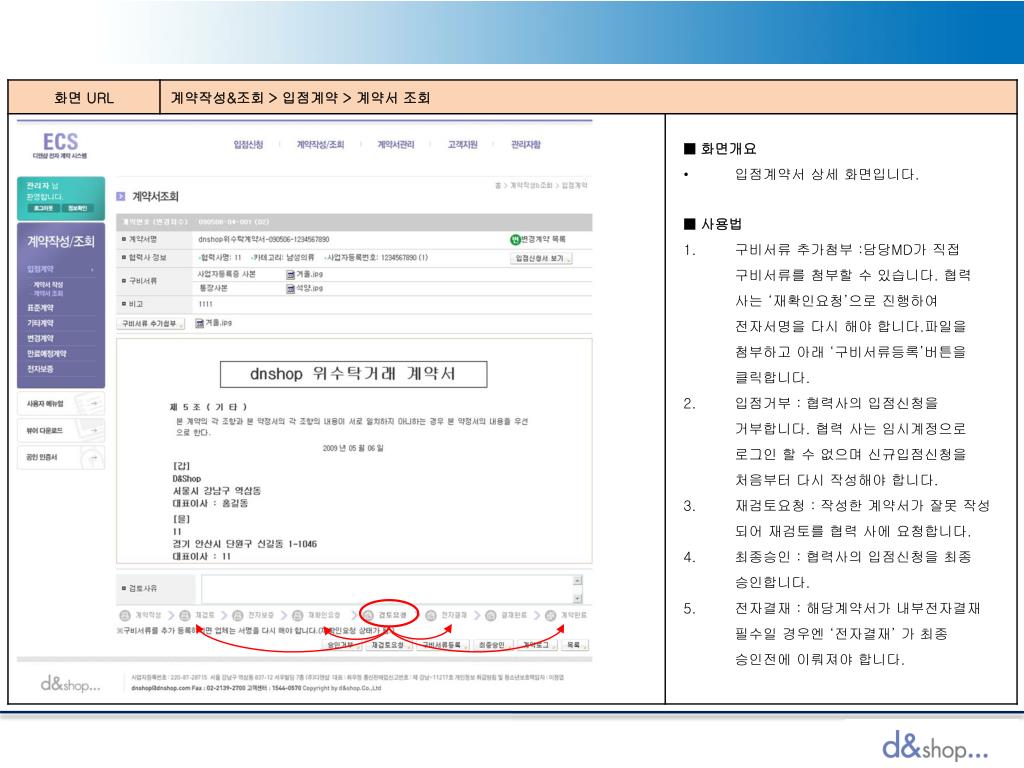
Task: Click the d&shop footer logo on the web page
Action: (71, 684)
